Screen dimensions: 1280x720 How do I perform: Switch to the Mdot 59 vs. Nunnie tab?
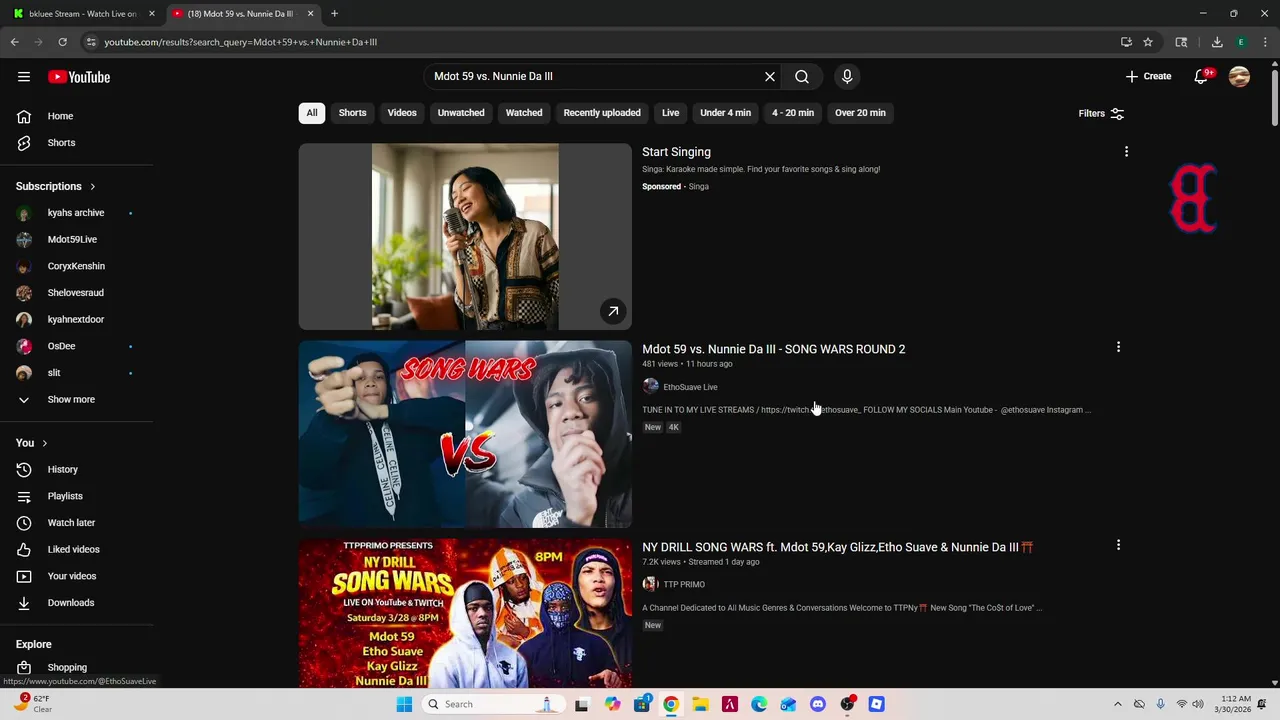(244, 14)
